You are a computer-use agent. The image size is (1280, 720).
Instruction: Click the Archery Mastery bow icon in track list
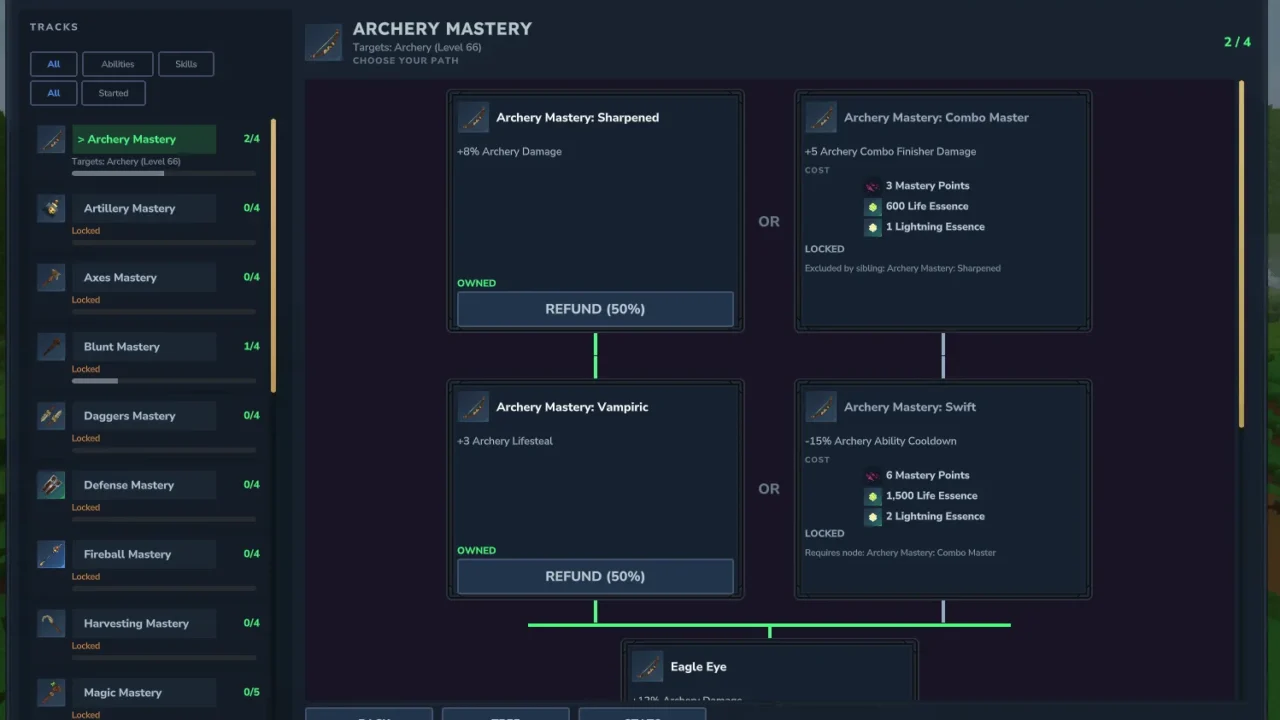tap(51, 139)
